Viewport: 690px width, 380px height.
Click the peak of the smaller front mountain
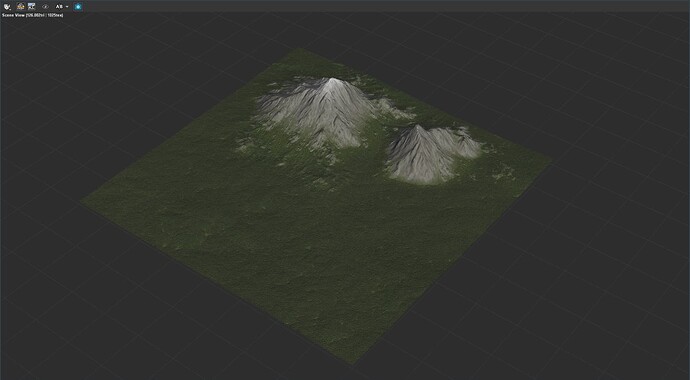click(417, 127)
